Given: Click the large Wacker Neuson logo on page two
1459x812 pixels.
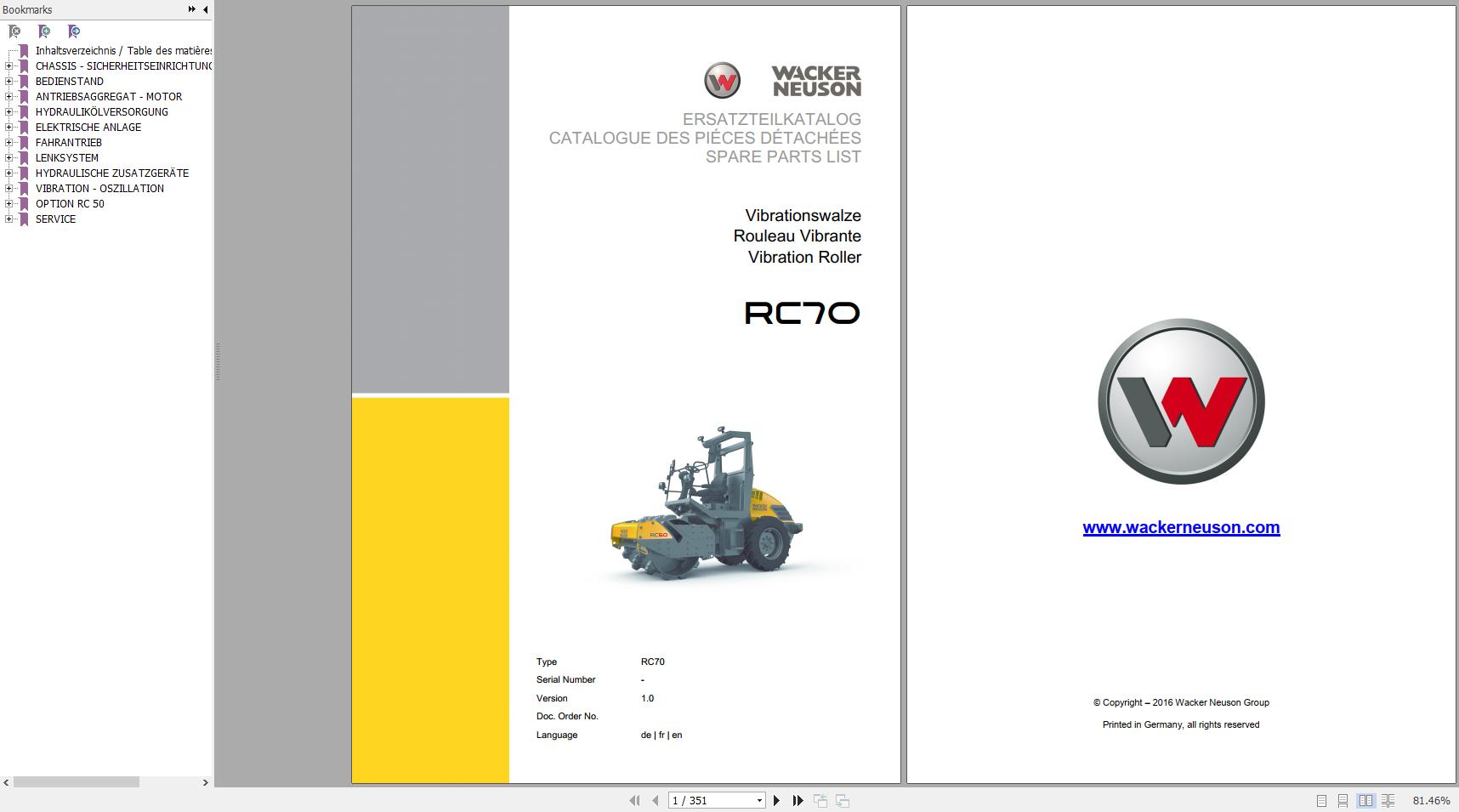Looking at the screenshot, I should click(x=1181, y=401).
